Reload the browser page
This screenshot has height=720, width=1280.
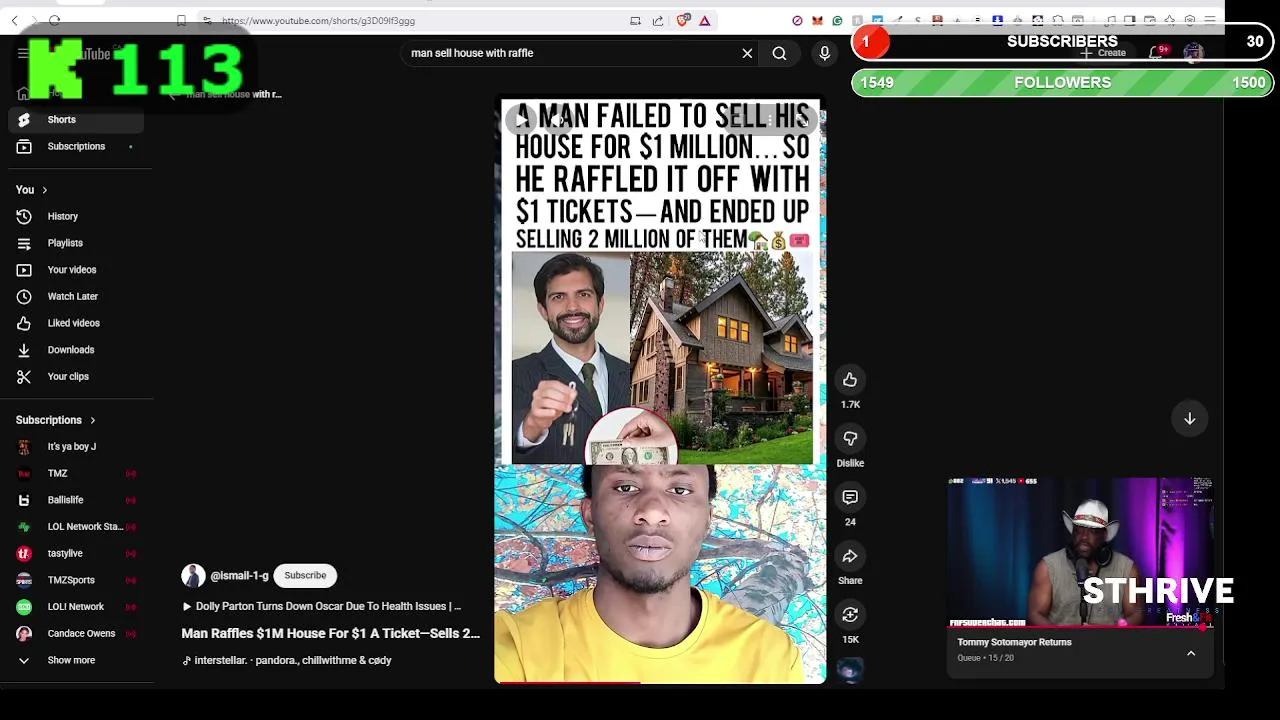(55, 20)
